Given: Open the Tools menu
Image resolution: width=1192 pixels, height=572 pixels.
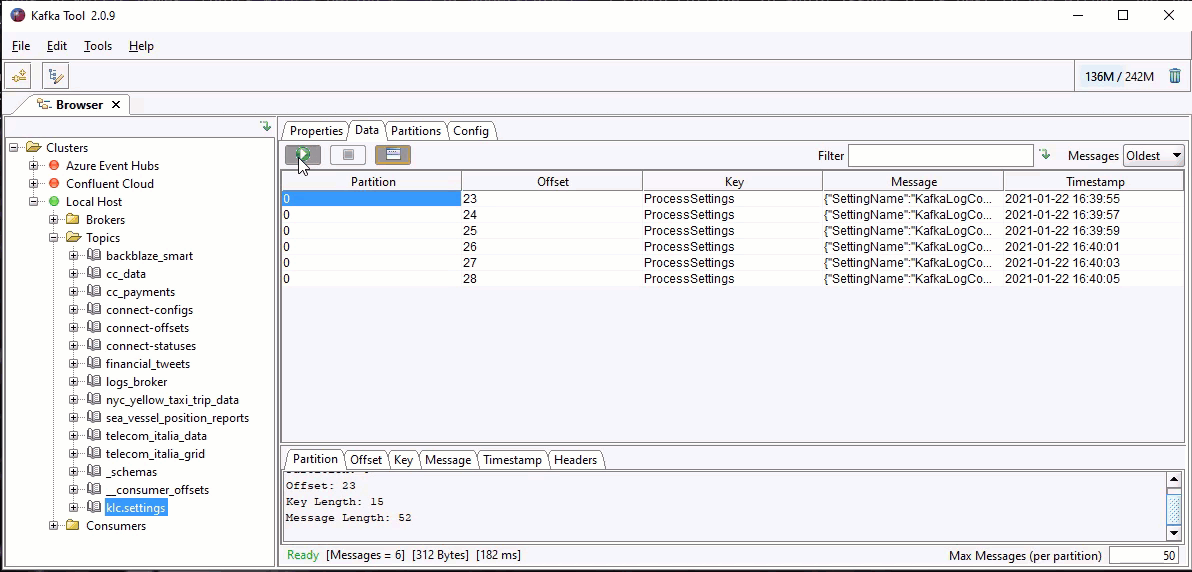Looking at the screenshot, I should [97, 46].
